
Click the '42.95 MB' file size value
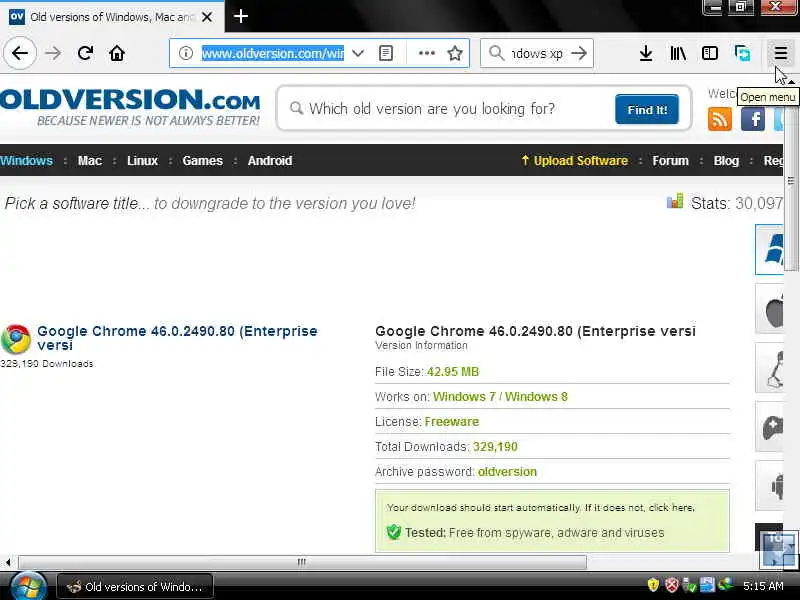(x=453, y=372)
